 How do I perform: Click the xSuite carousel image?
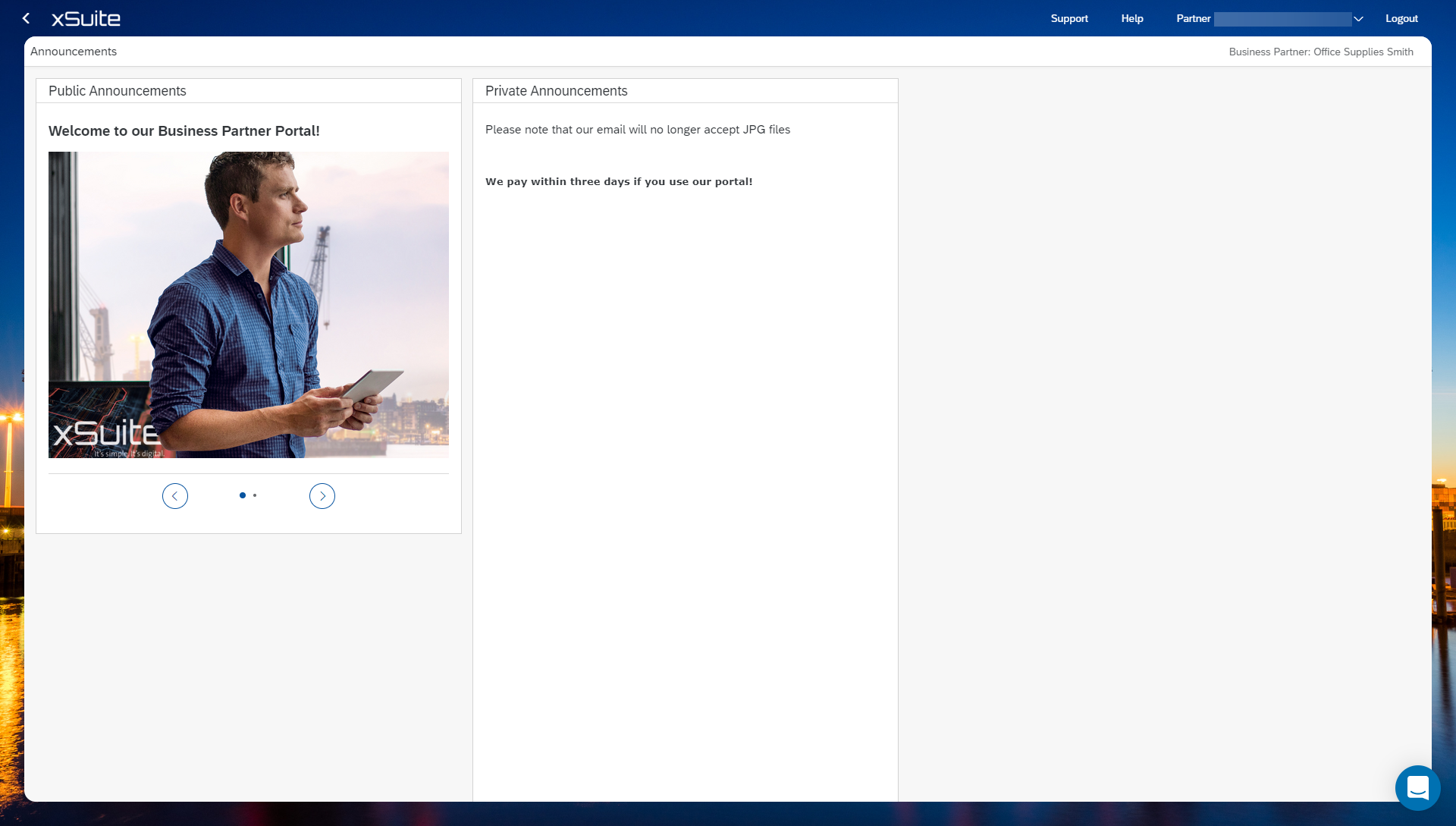pyautogui.click(x=249, y=305)
